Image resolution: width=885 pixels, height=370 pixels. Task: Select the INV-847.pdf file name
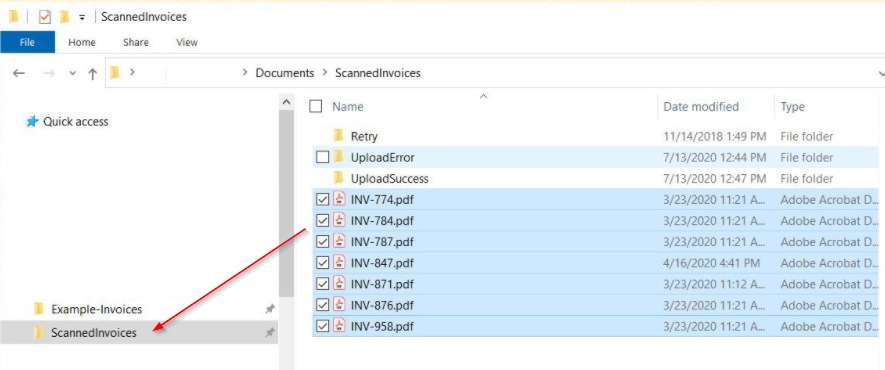[x=382, y=263]
